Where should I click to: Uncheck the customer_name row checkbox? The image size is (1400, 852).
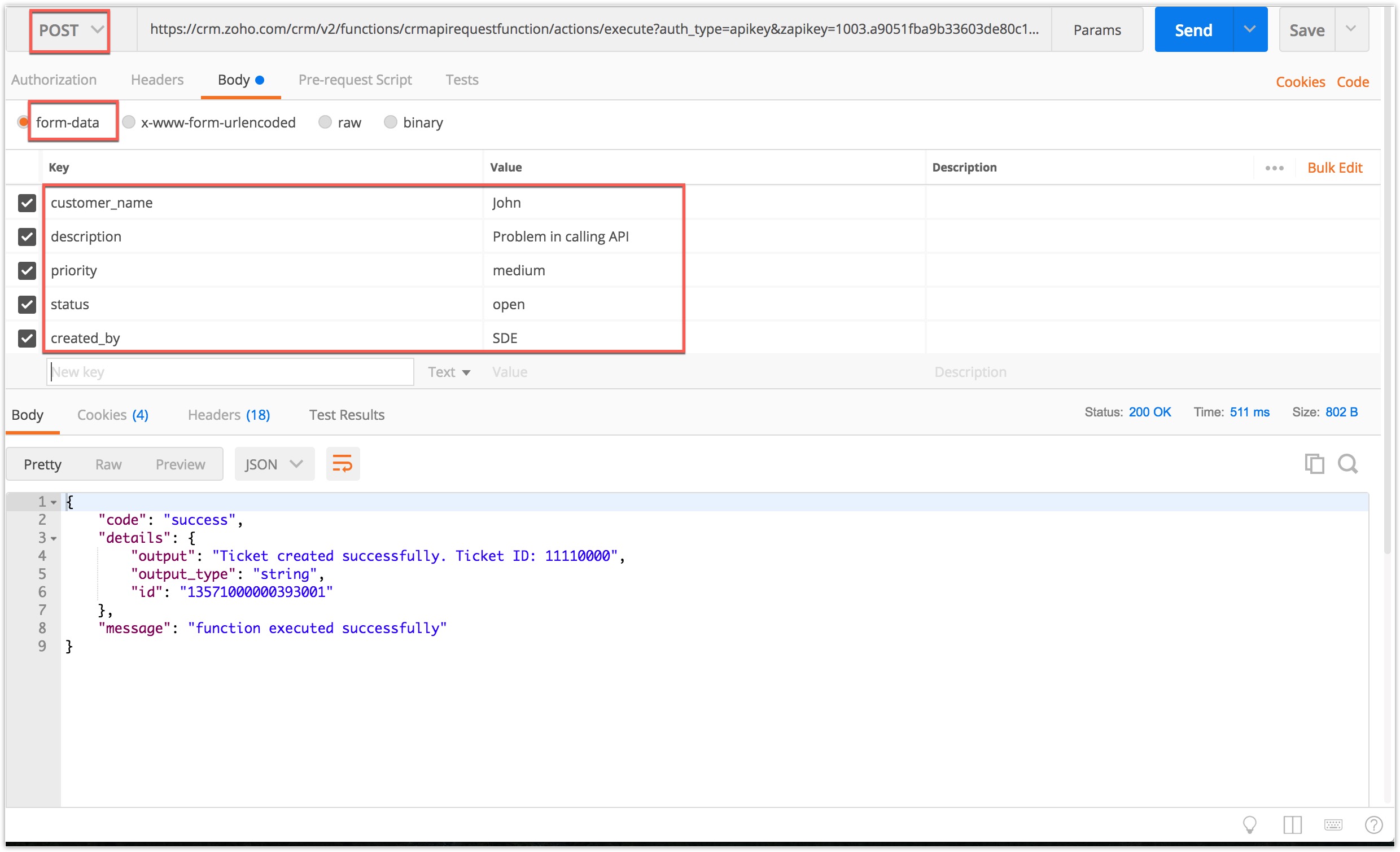click(x=27, y=203)
